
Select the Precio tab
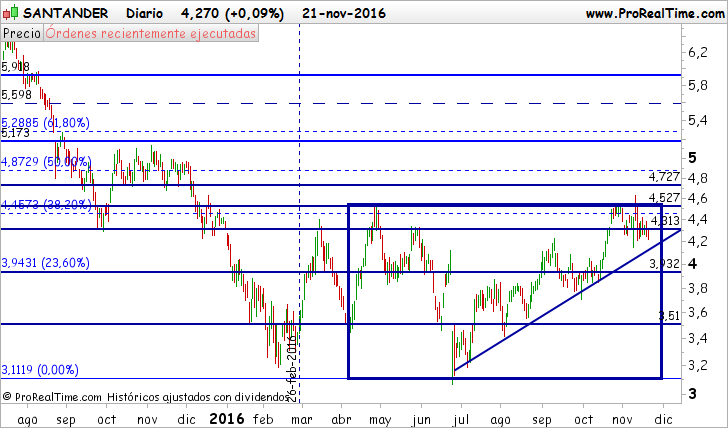(x=22, y=33)
